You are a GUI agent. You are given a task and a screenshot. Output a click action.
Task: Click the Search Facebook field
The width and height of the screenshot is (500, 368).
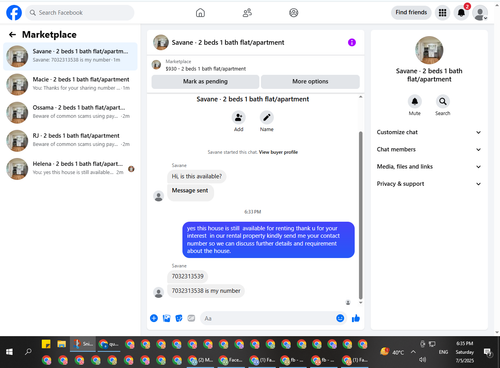pyautogui.click(x=80, y=13)
